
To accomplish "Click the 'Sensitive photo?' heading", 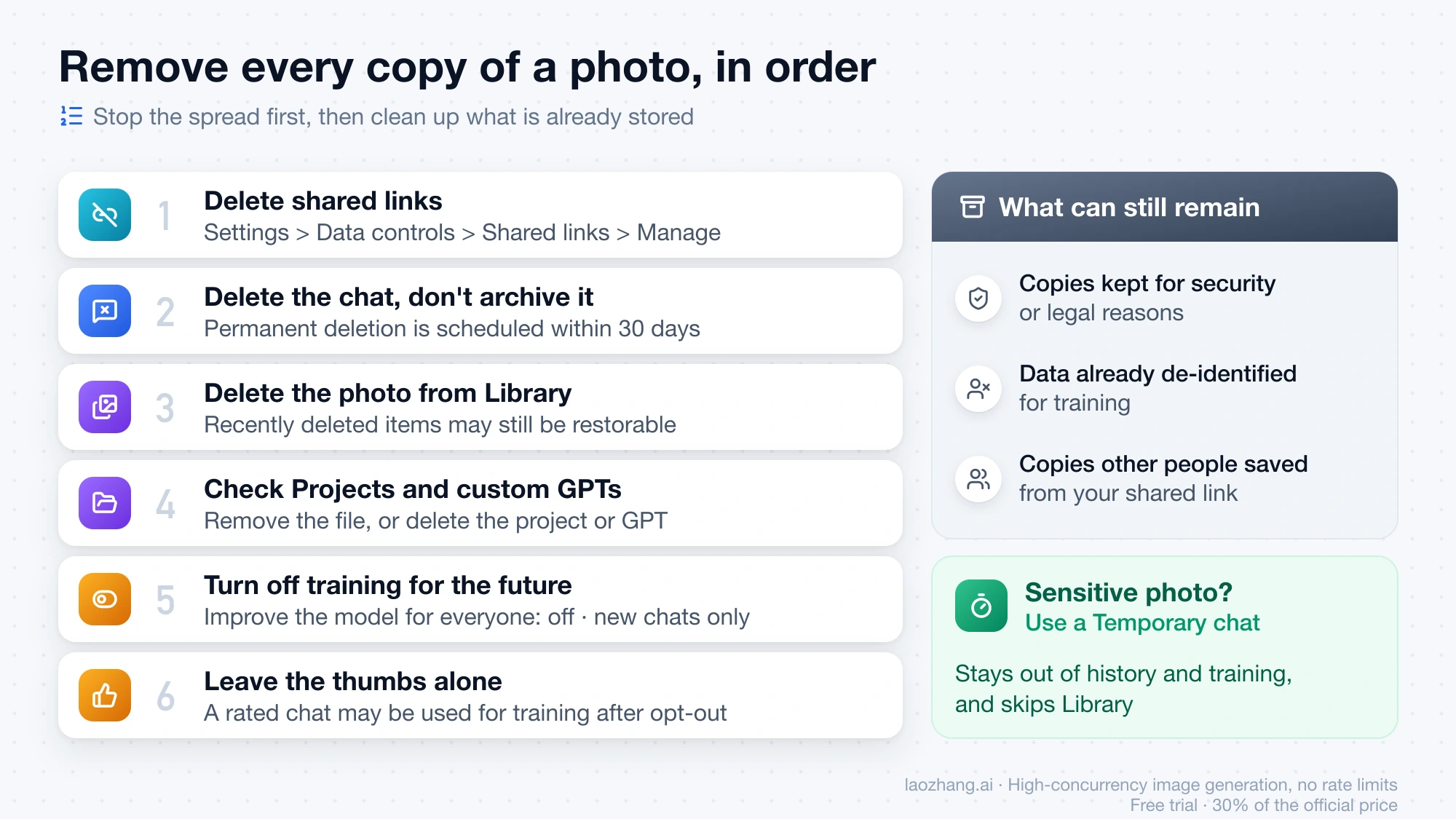I will [x=1128, y=593].
